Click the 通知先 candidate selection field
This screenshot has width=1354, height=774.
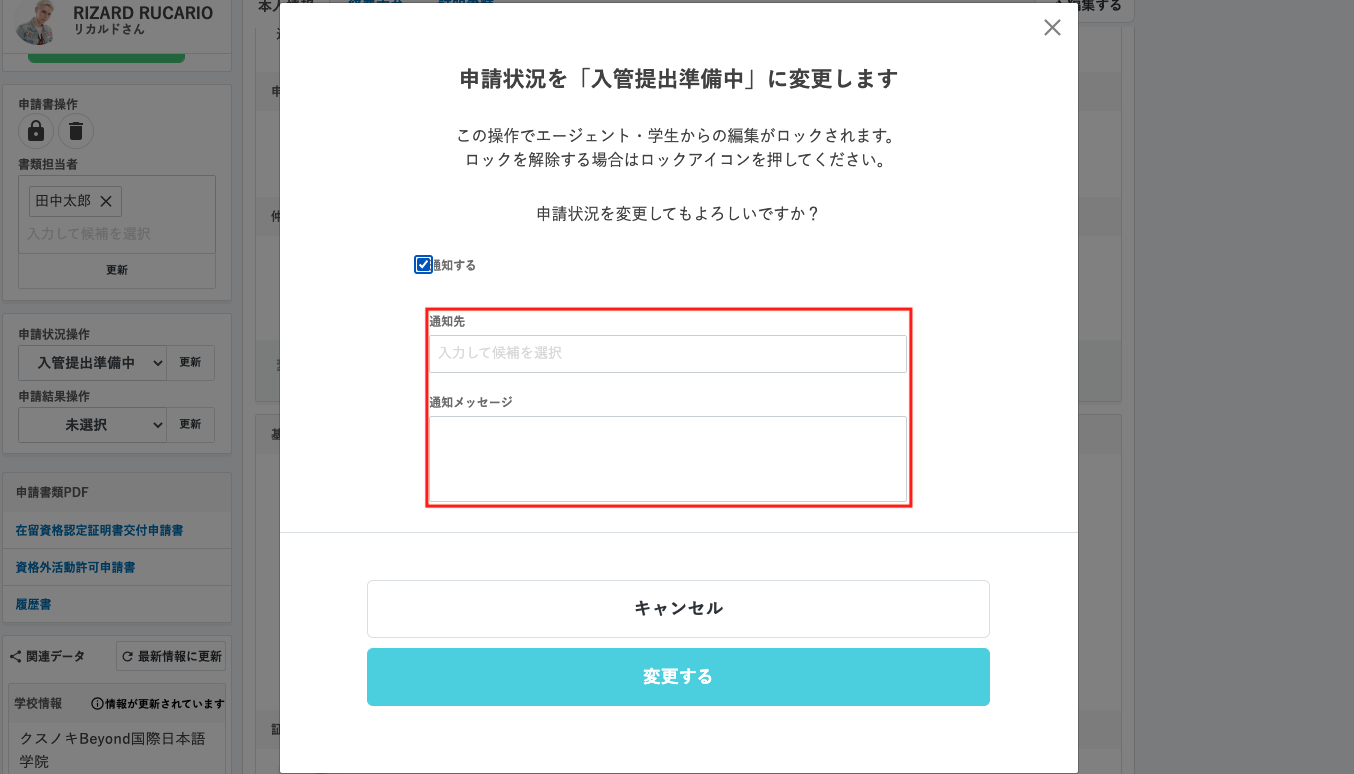(x=668, y=354)
